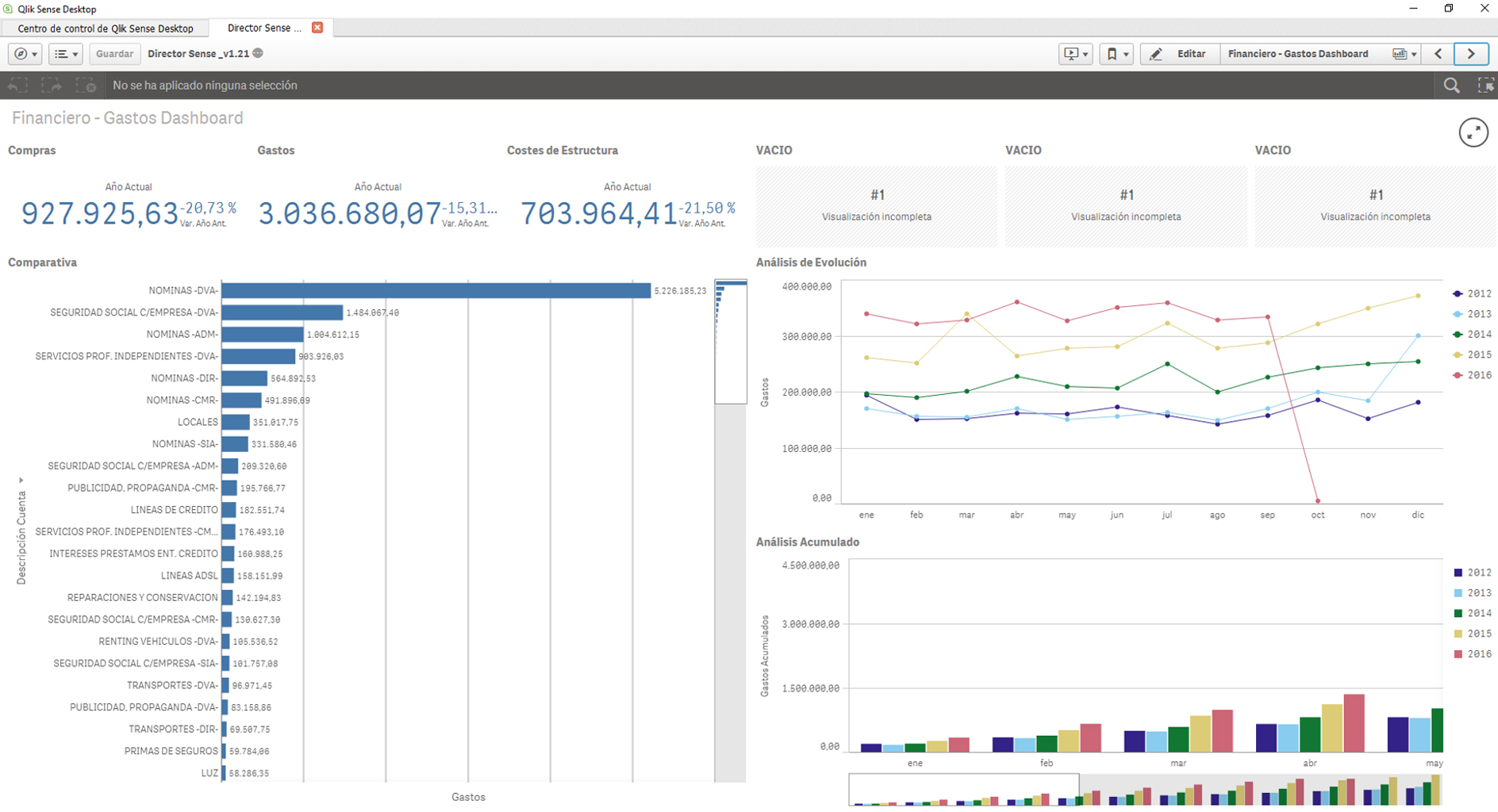Select 2016 in Análisis de Evolución legend
Screen dimensions: 1498x812
(x=1473, y=376)
